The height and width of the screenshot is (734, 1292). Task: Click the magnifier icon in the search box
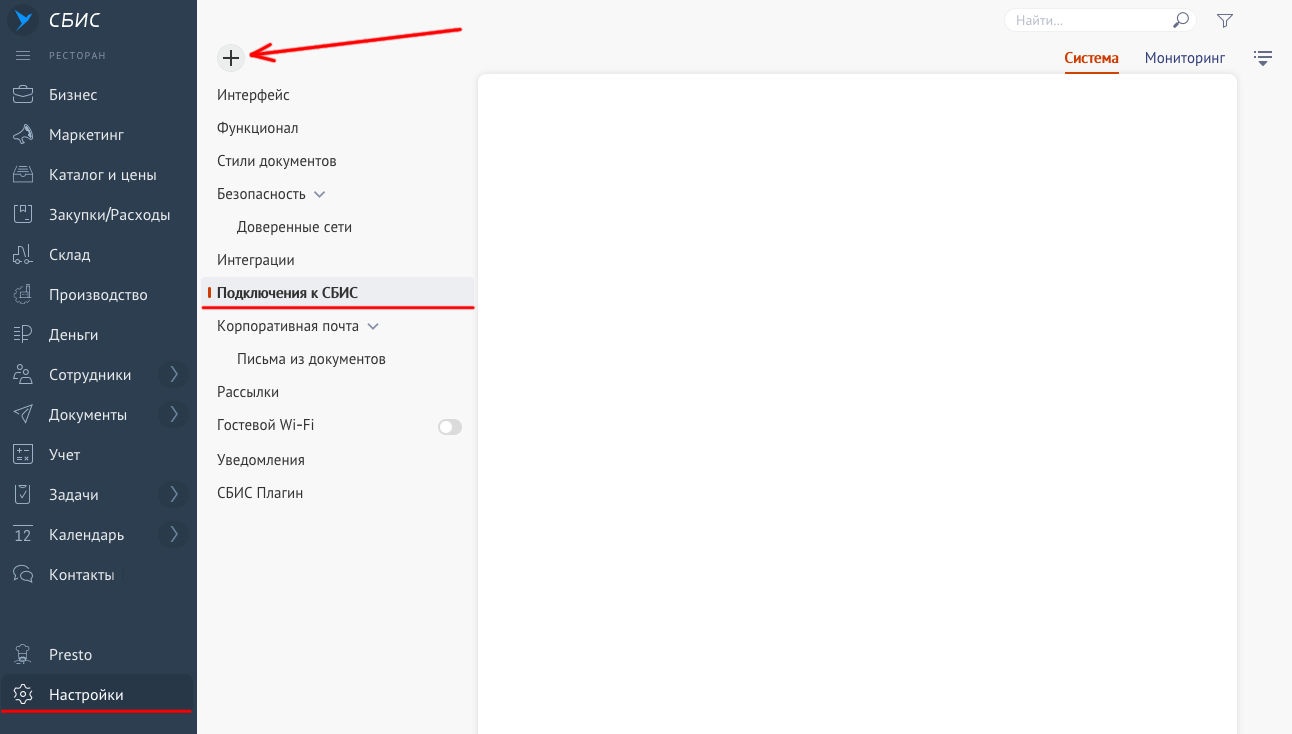[x=1181, y=20]
